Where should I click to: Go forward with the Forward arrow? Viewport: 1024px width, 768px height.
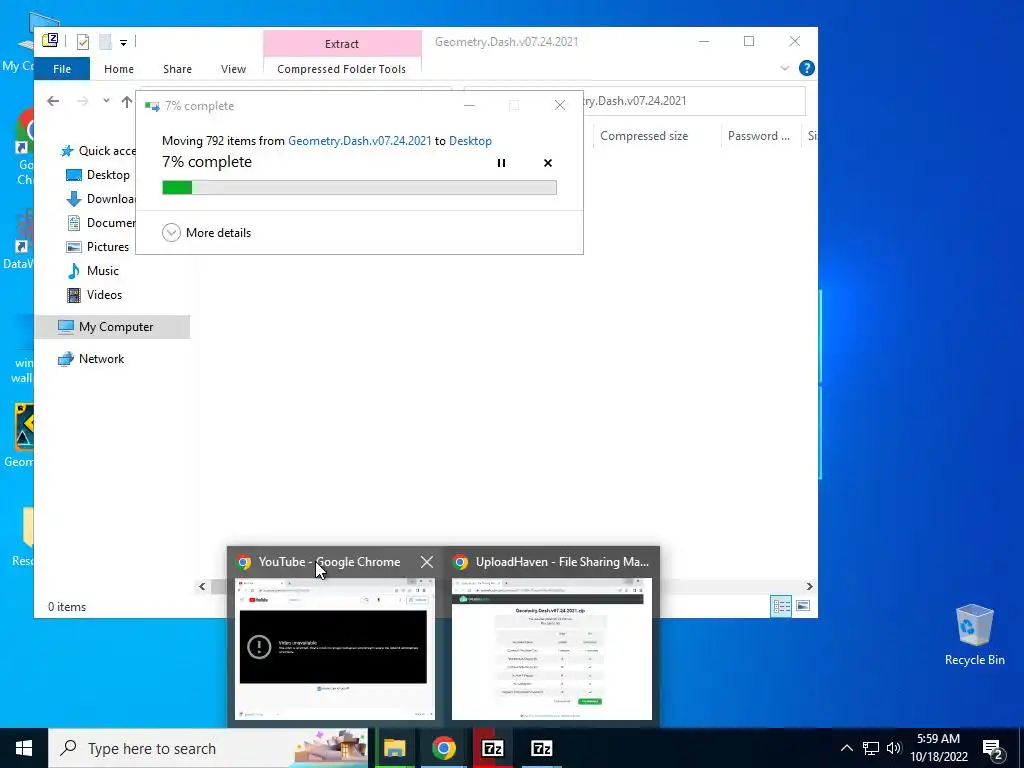[82, 101]
